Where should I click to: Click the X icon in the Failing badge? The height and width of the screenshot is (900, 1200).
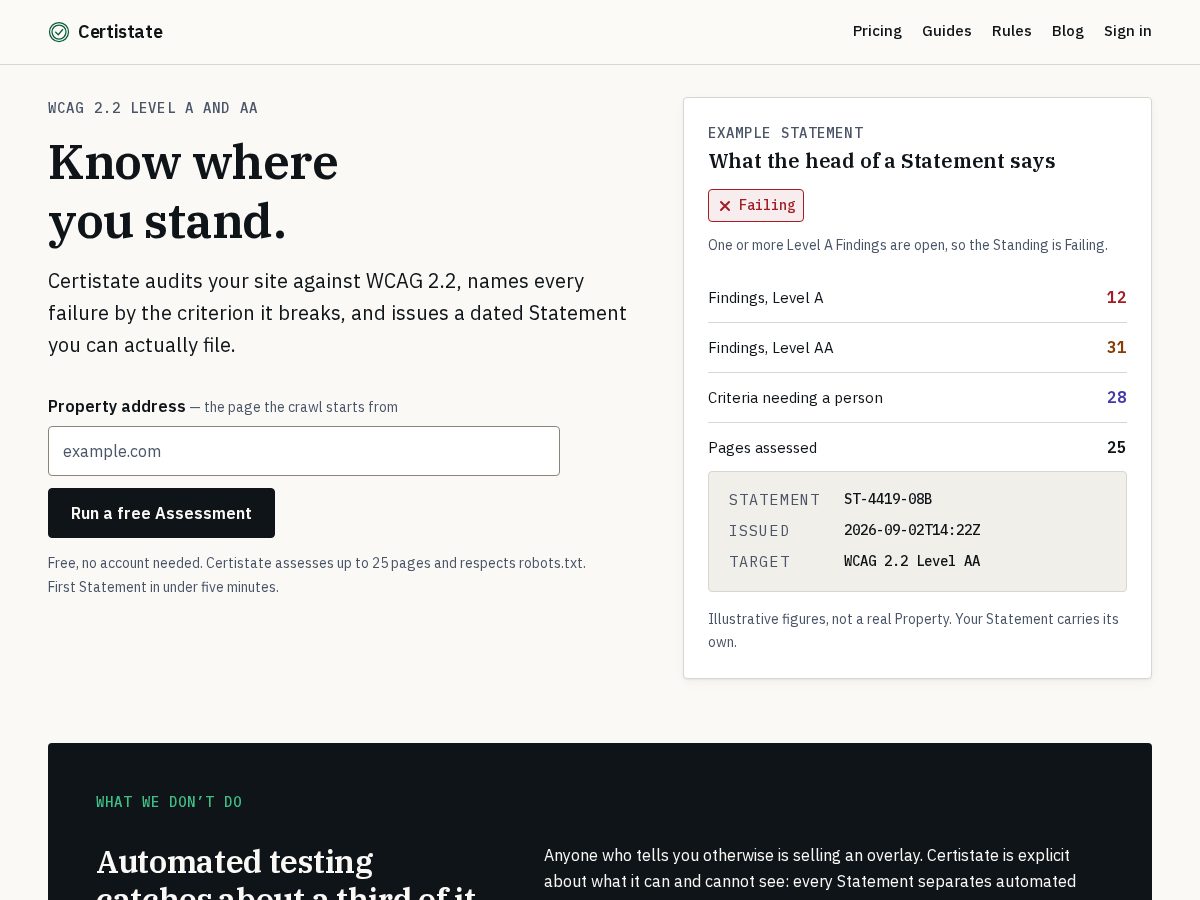(x=725, y=206)
